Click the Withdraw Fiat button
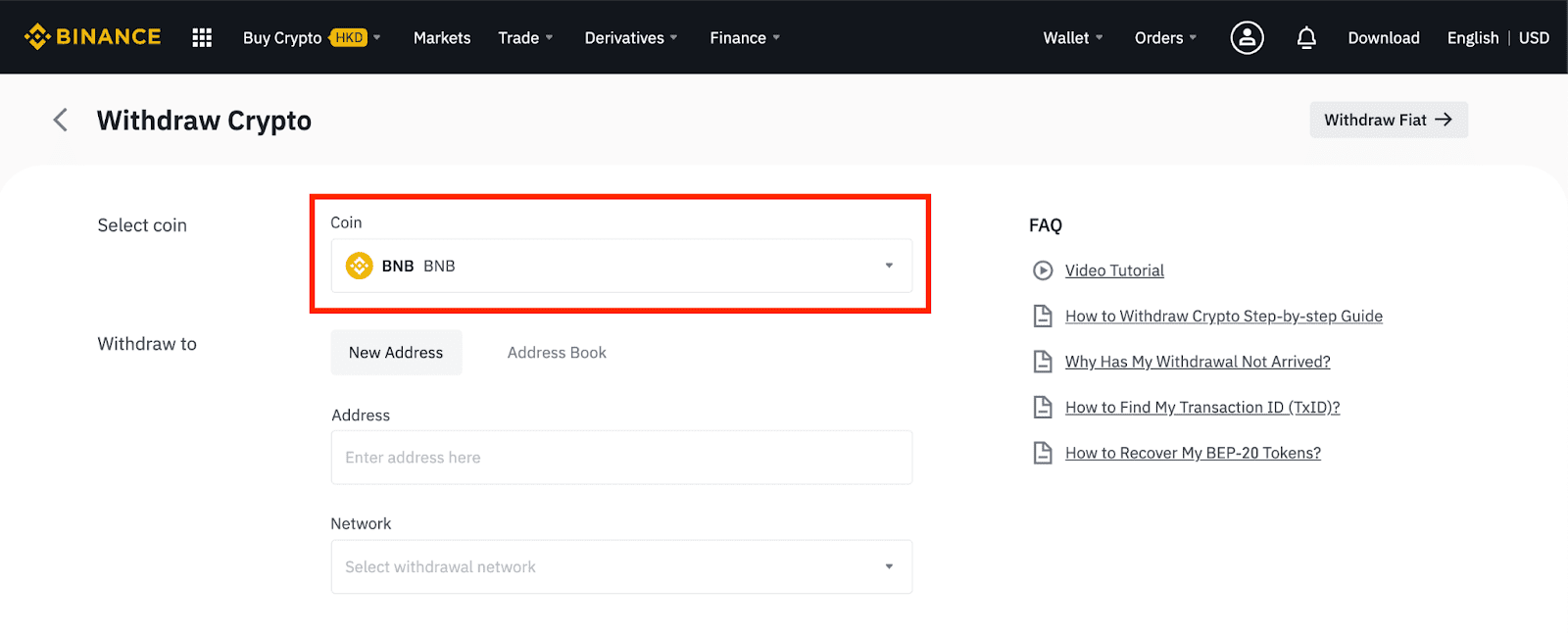The height and width of the screenshot is (635, 1568). 1389,120
